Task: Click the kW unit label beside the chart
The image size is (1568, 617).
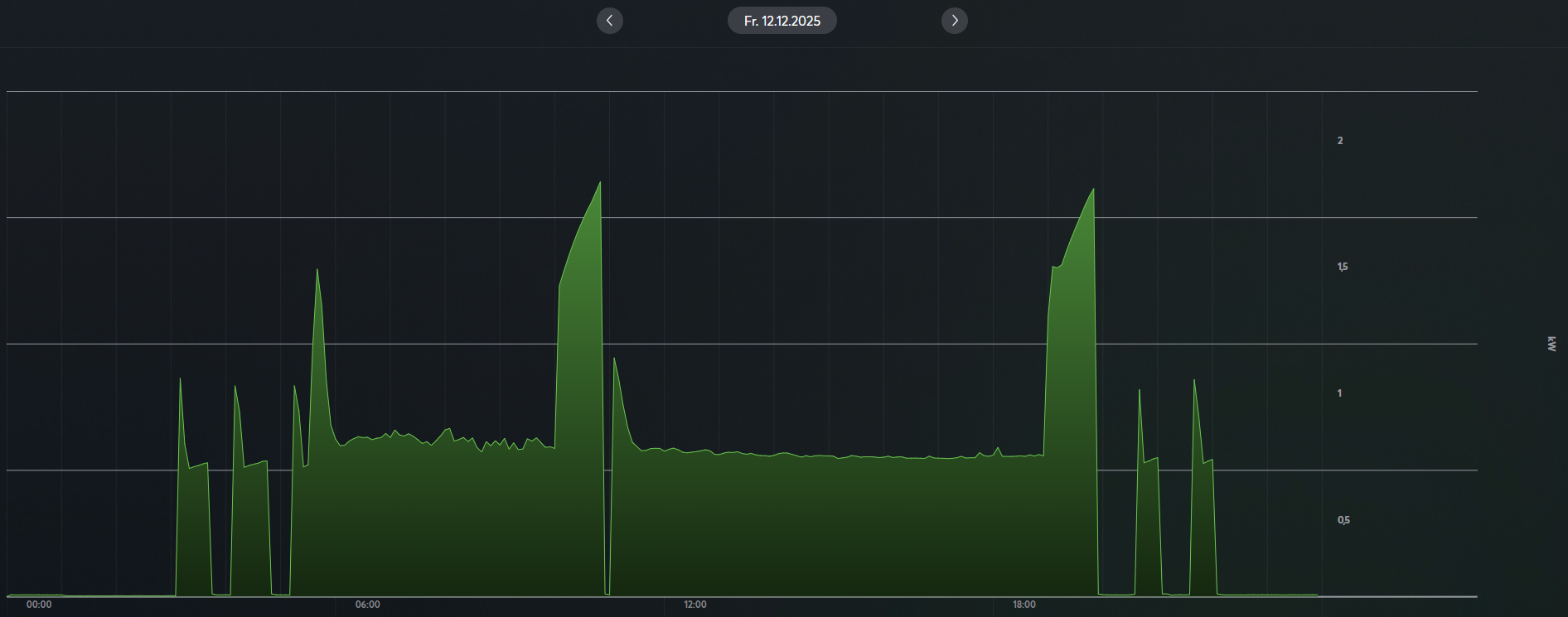Action: click(1551, 344)
